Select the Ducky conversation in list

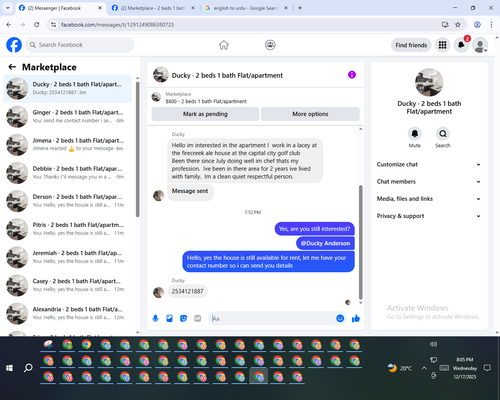click(67, 88)
